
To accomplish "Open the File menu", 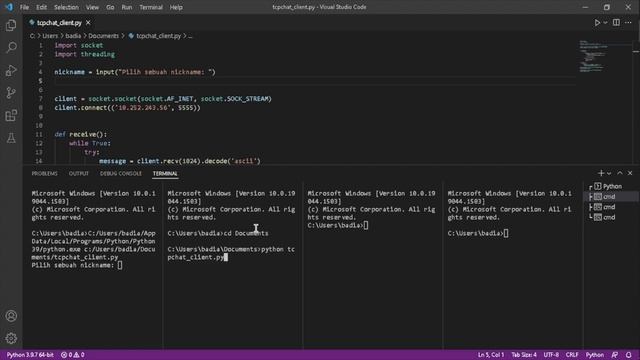I will 24,7.
